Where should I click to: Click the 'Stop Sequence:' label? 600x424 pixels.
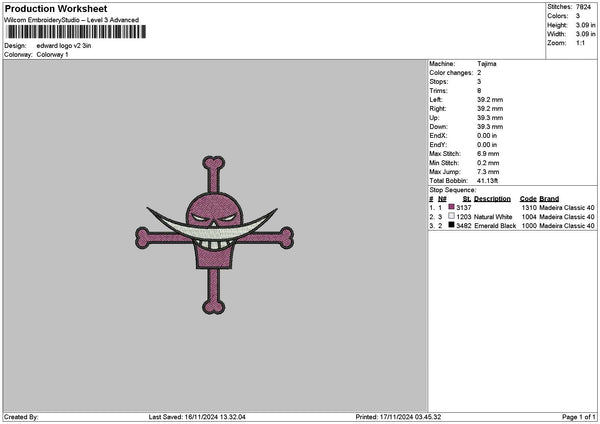click(453, 190)
